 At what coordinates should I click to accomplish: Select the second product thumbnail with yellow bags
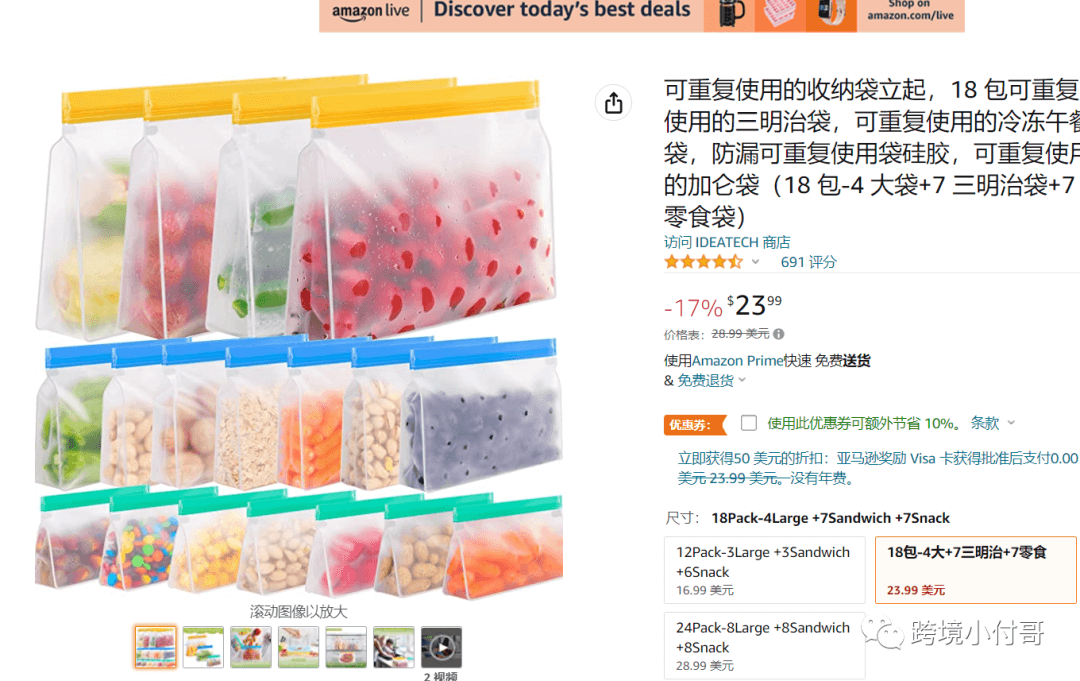(x=203, y=647)
